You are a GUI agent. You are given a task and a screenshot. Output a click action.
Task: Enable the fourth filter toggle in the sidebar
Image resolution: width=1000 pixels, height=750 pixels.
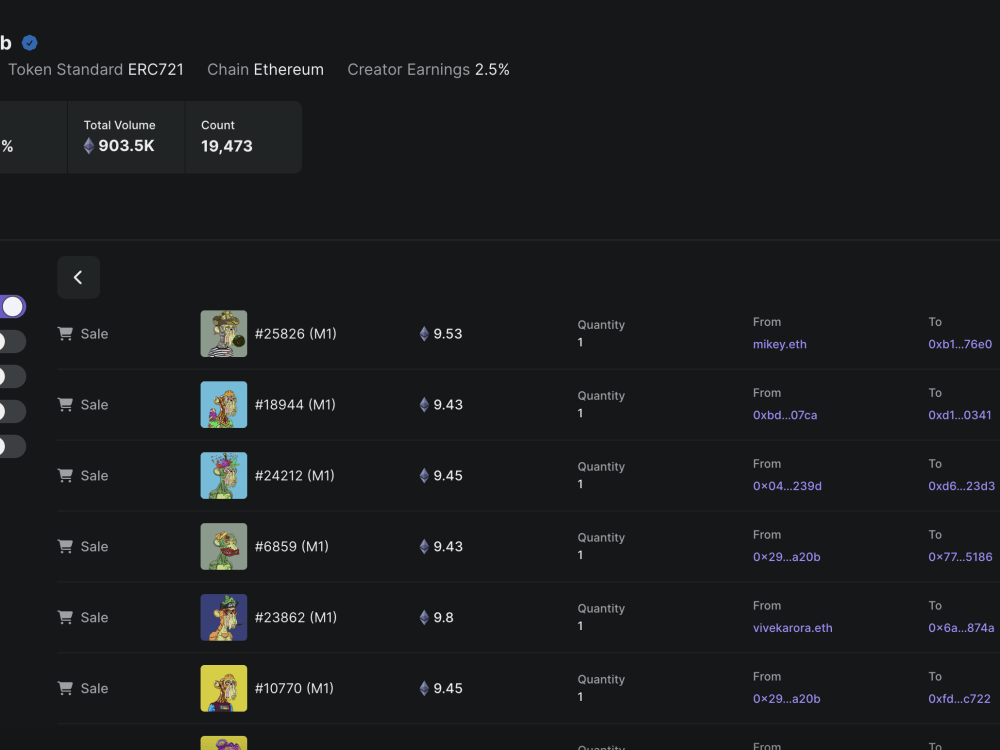(8, 411)
